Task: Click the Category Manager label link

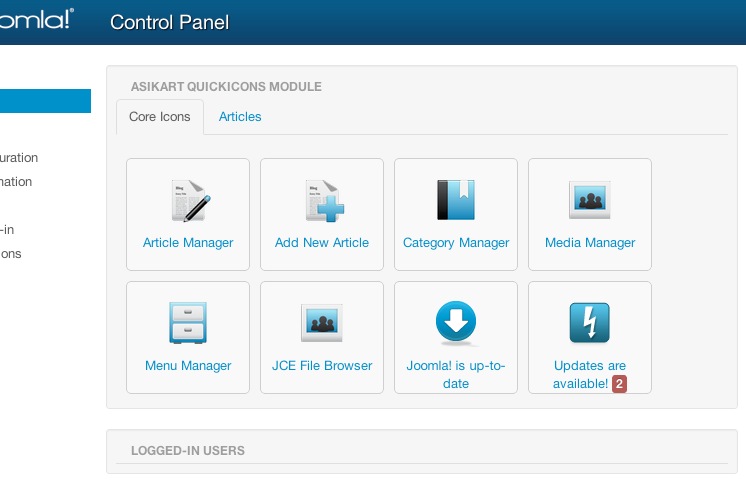Action: click(x=456, y=242)
